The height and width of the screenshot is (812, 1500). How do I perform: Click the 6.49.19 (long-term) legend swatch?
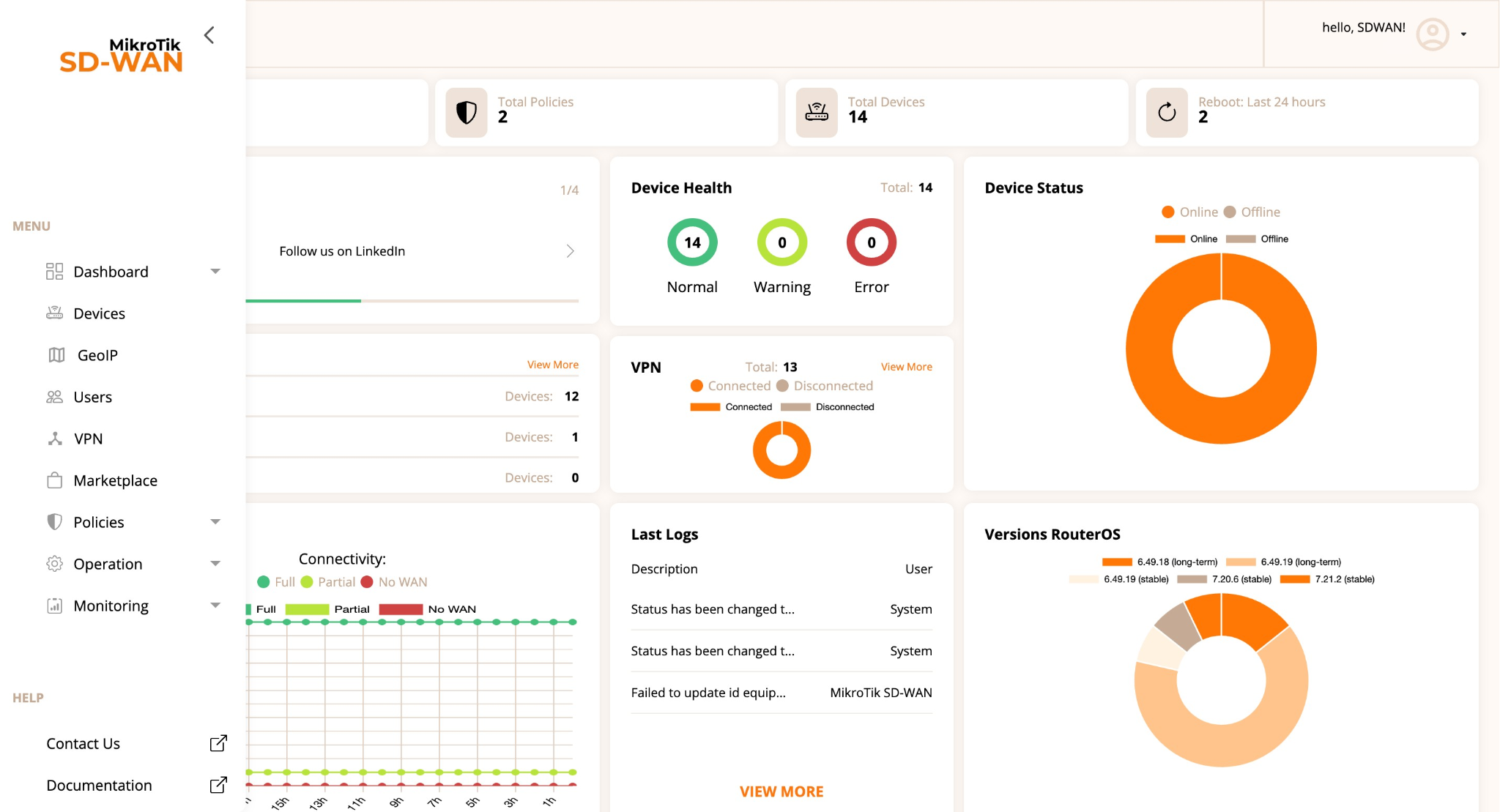coord(1241,562)
